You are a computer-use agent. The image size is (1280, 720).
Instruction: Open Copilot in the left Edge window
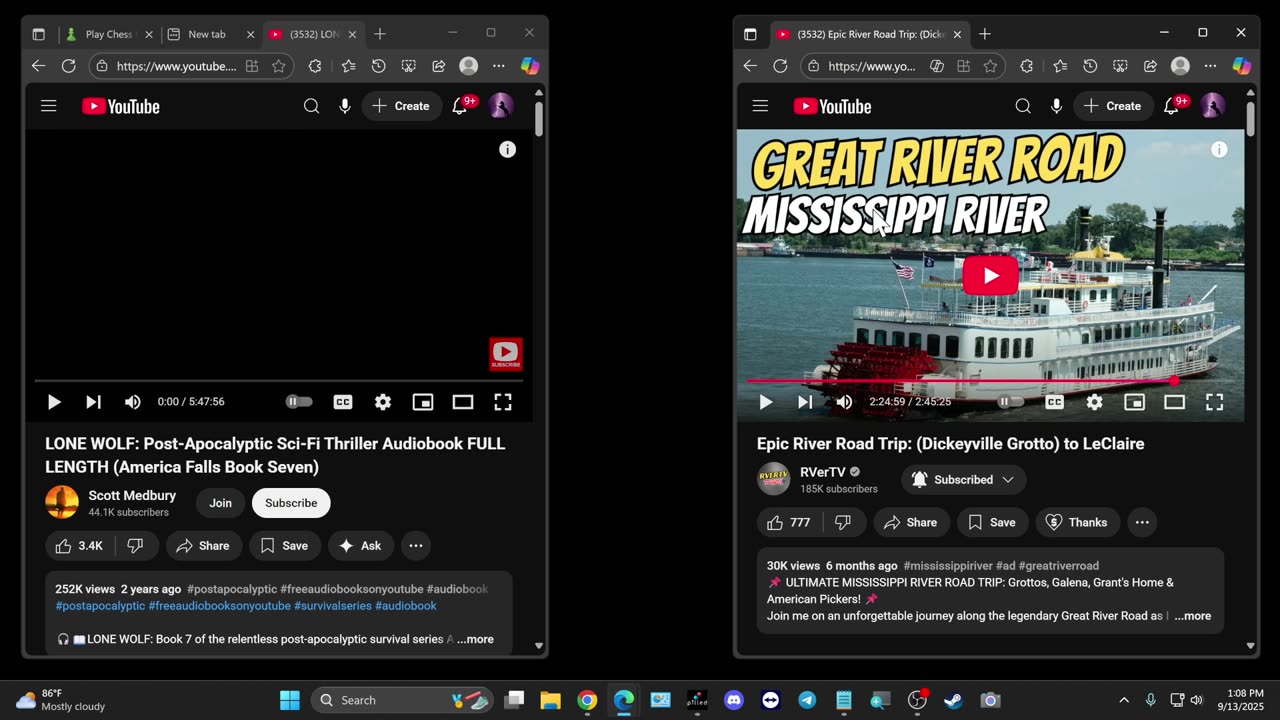point(530,66)
